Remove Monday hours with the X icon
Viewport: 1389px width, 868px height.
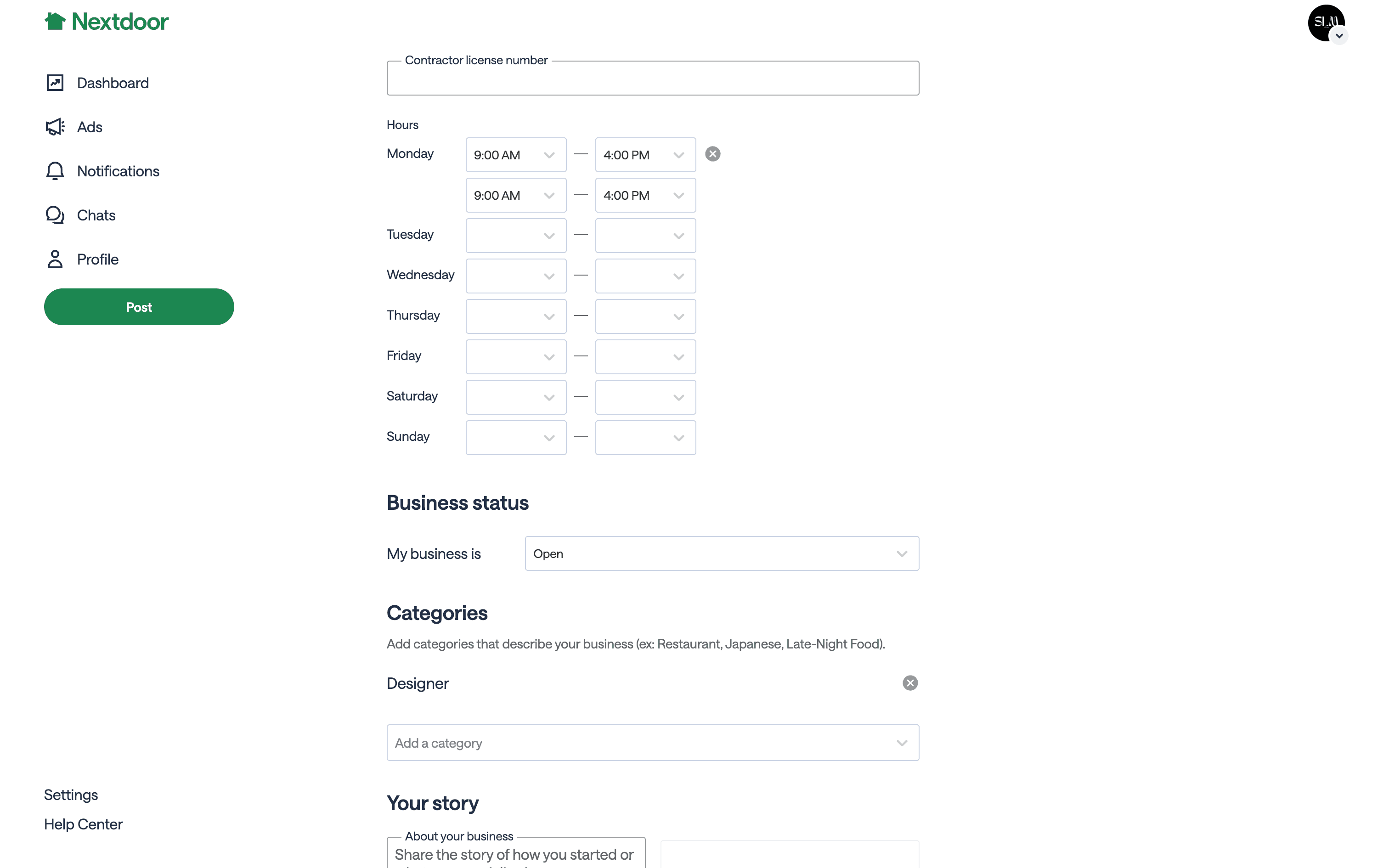pyautogui.click(x=712, y=154)
